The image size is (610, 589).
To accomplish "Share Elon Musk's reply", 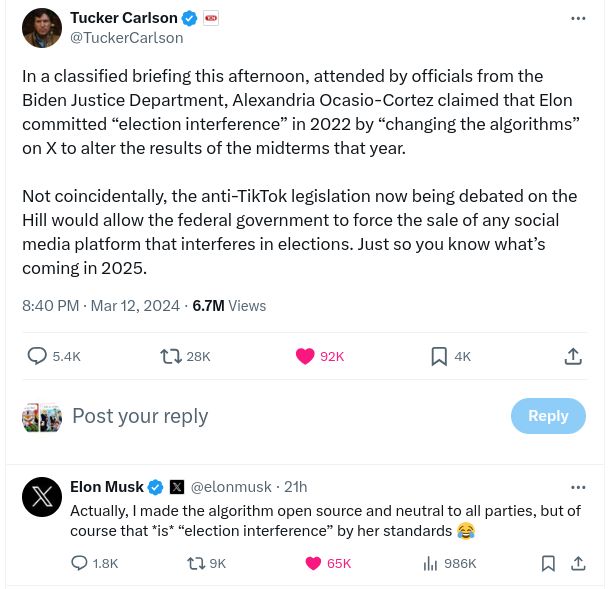I will coord(578,563).
